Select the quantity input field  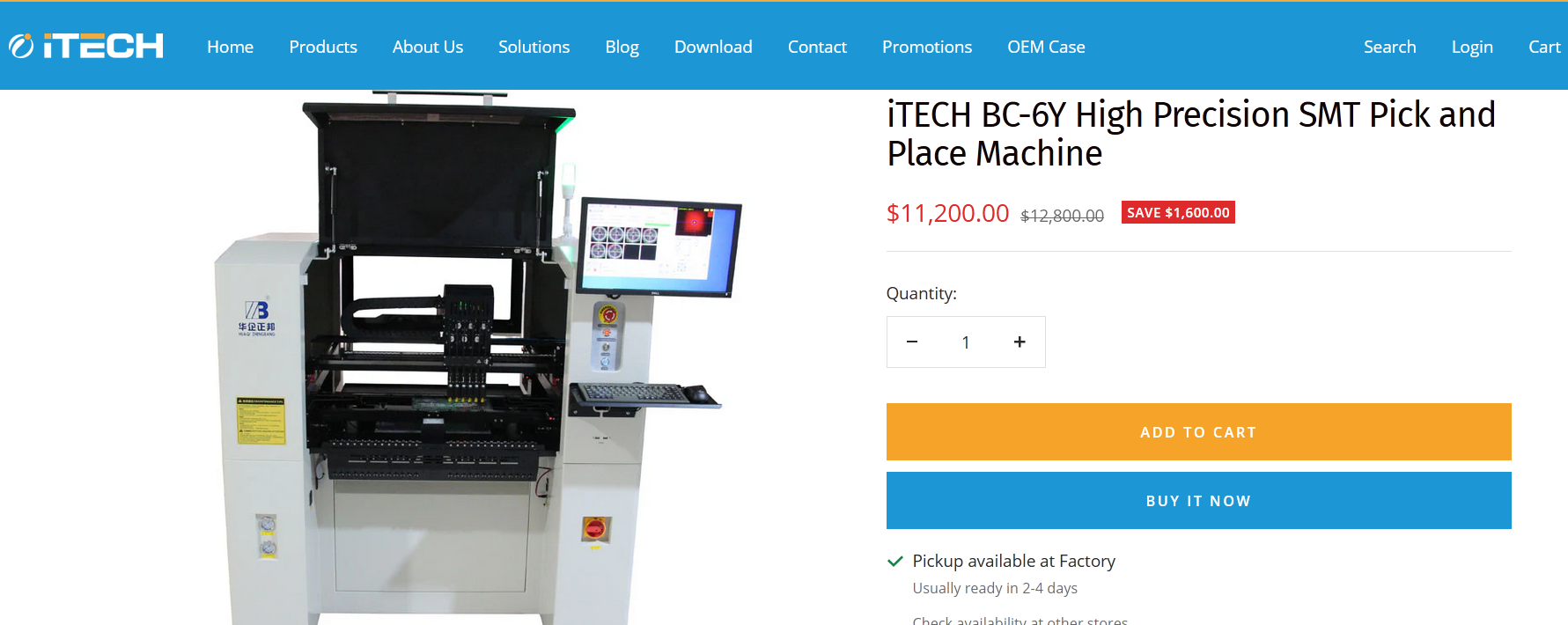966,342
